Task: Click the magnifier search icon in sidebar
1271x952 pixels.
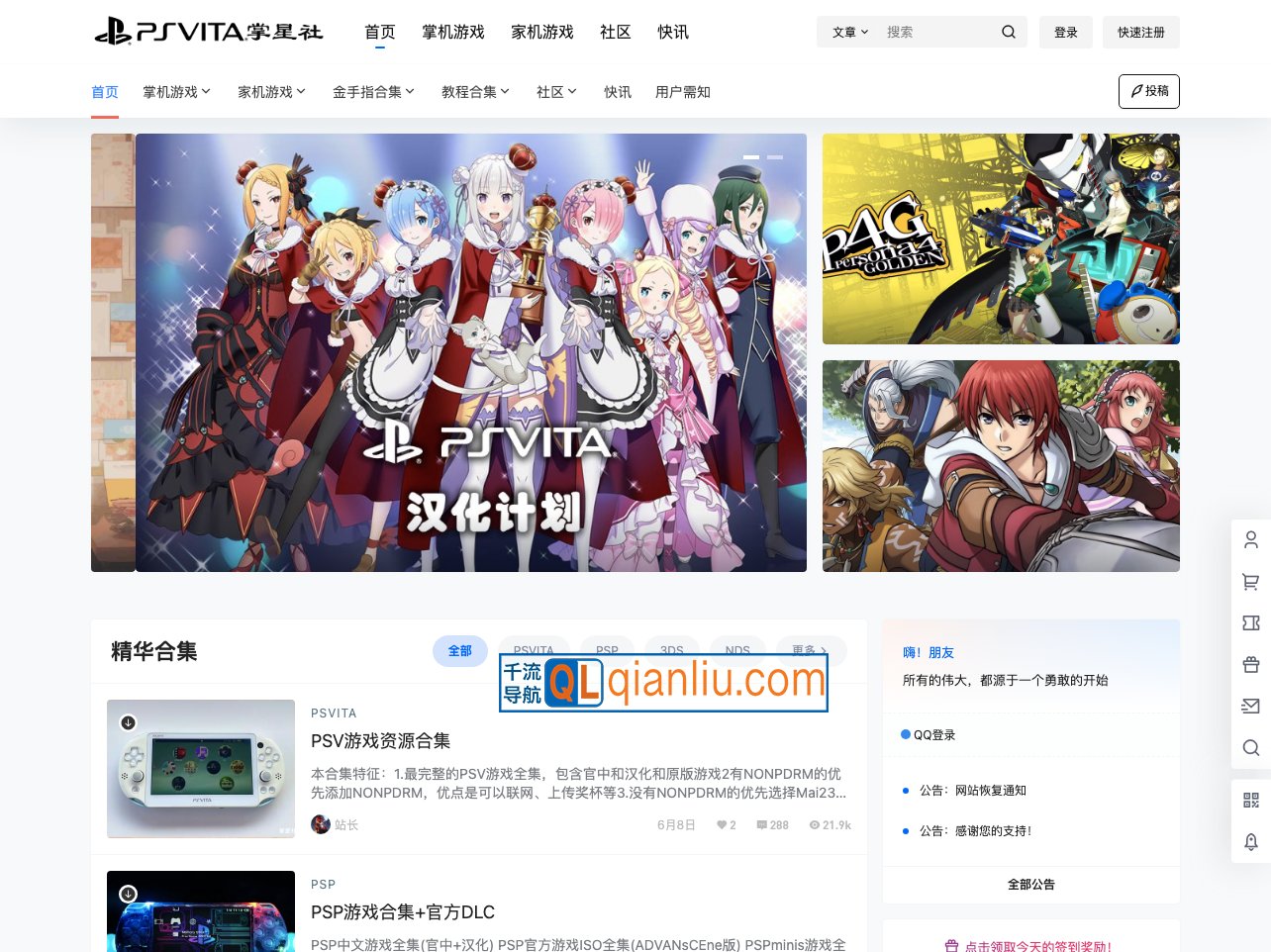Action: (1251, 747)
